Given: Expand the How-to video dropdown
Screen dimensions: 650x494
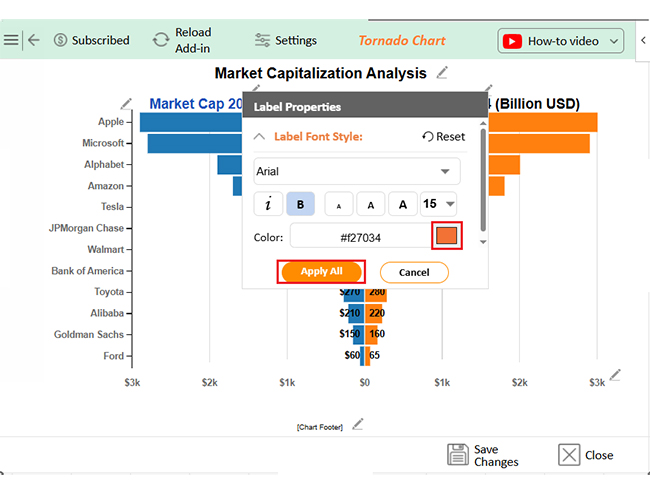Looking at the screenshot, I should [614, 41].
